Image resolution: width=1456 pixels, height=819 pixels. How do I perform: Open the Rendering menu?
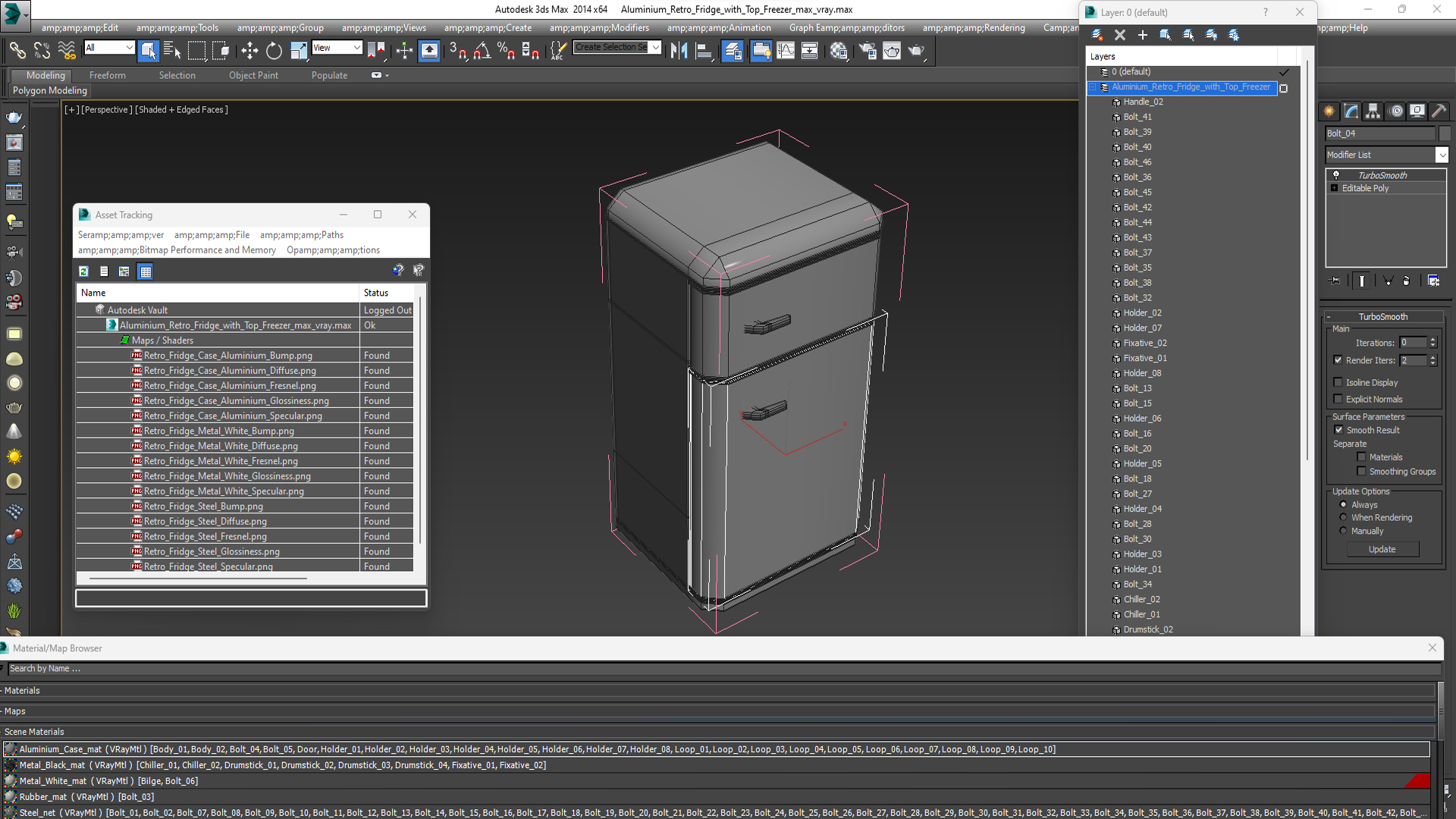click(x=974, y=28)
